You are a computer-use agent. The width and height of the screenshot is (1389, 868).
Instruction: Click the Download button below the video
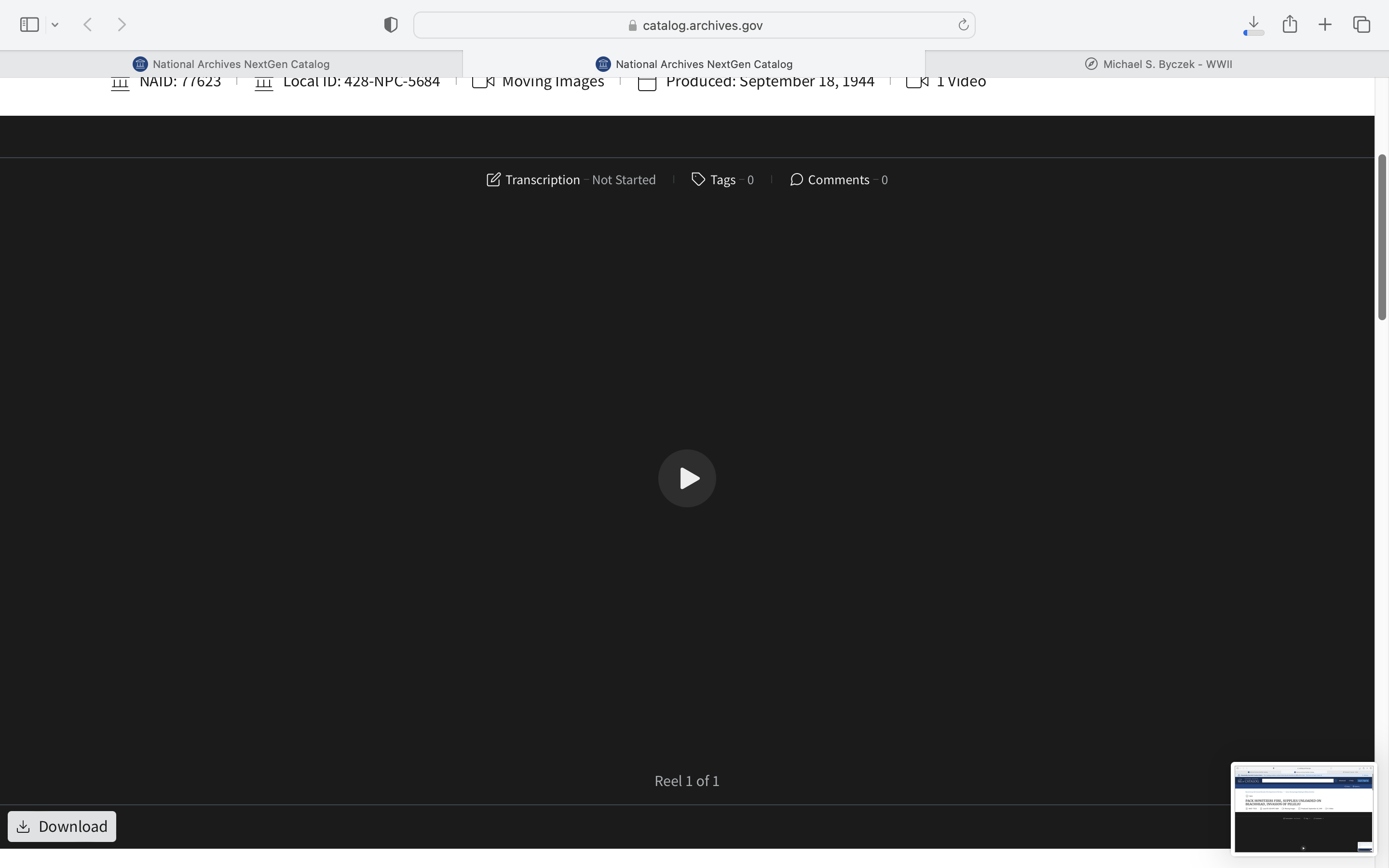62,826
